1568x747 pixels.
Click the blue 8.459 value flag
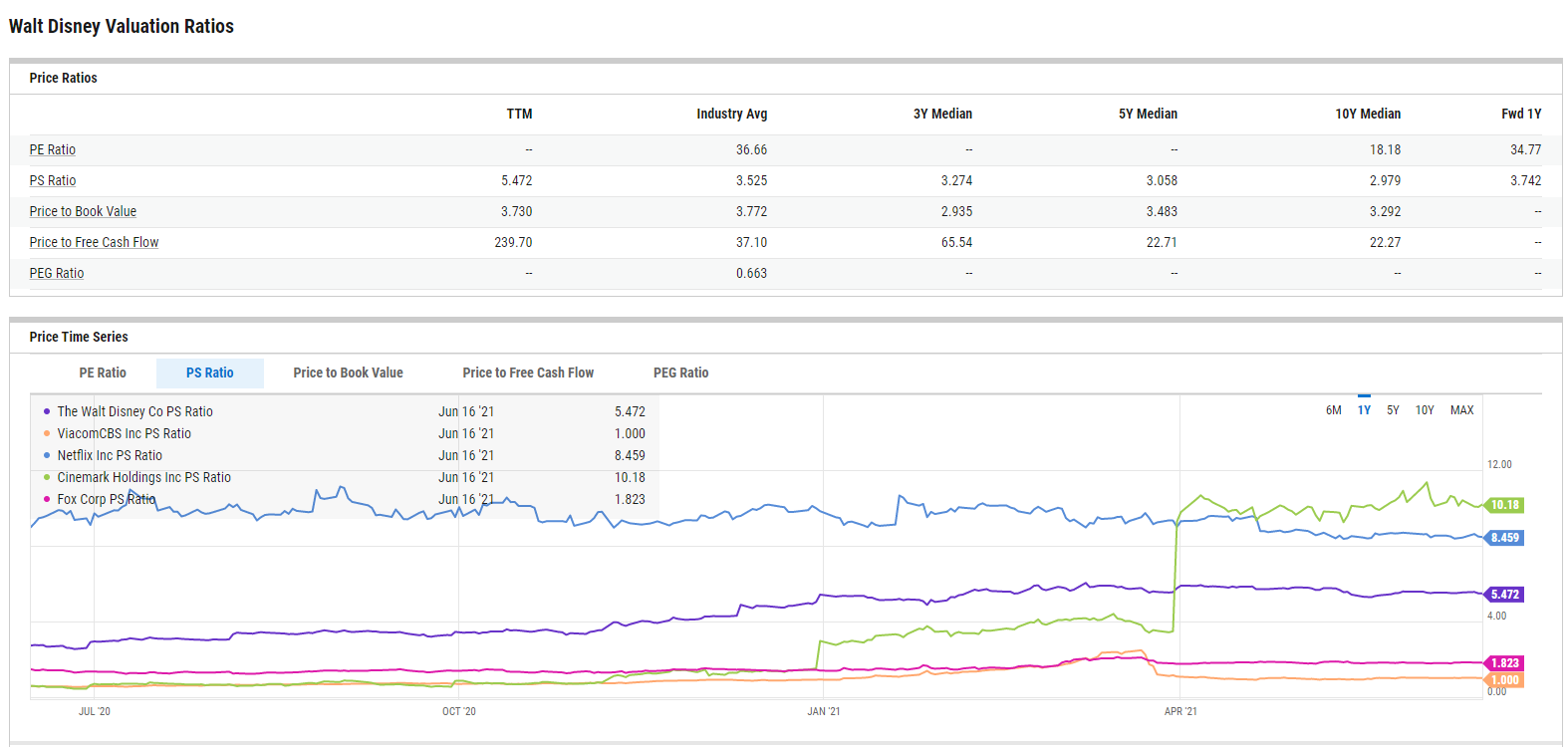coord(1504,538)
